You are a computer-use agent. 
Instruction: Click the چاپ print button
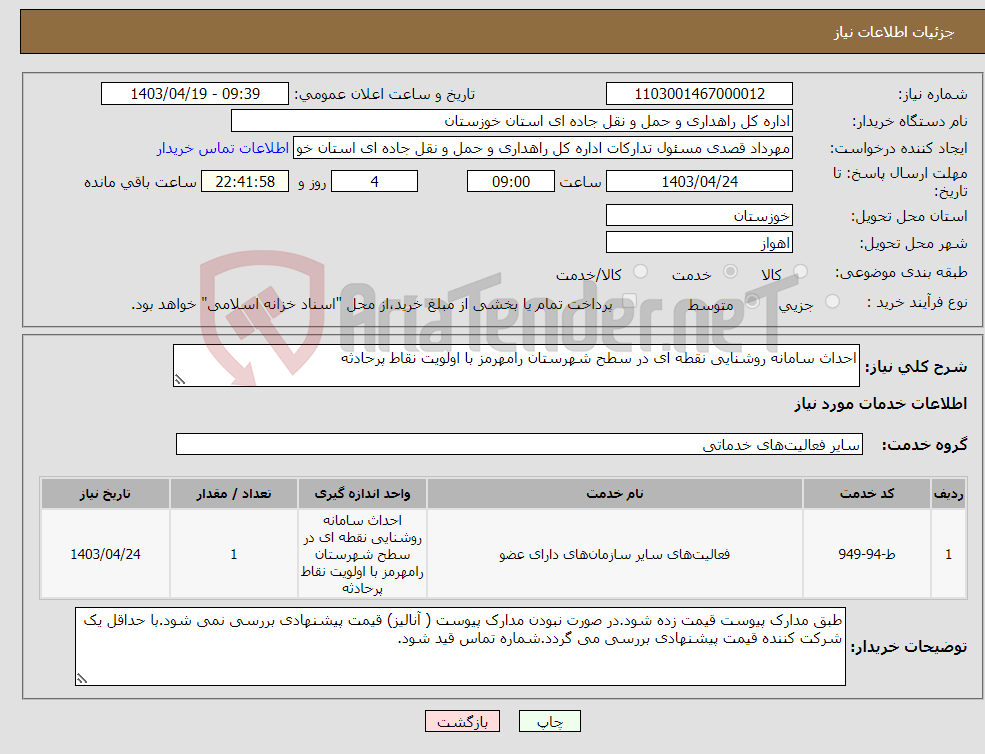[550, 721]
